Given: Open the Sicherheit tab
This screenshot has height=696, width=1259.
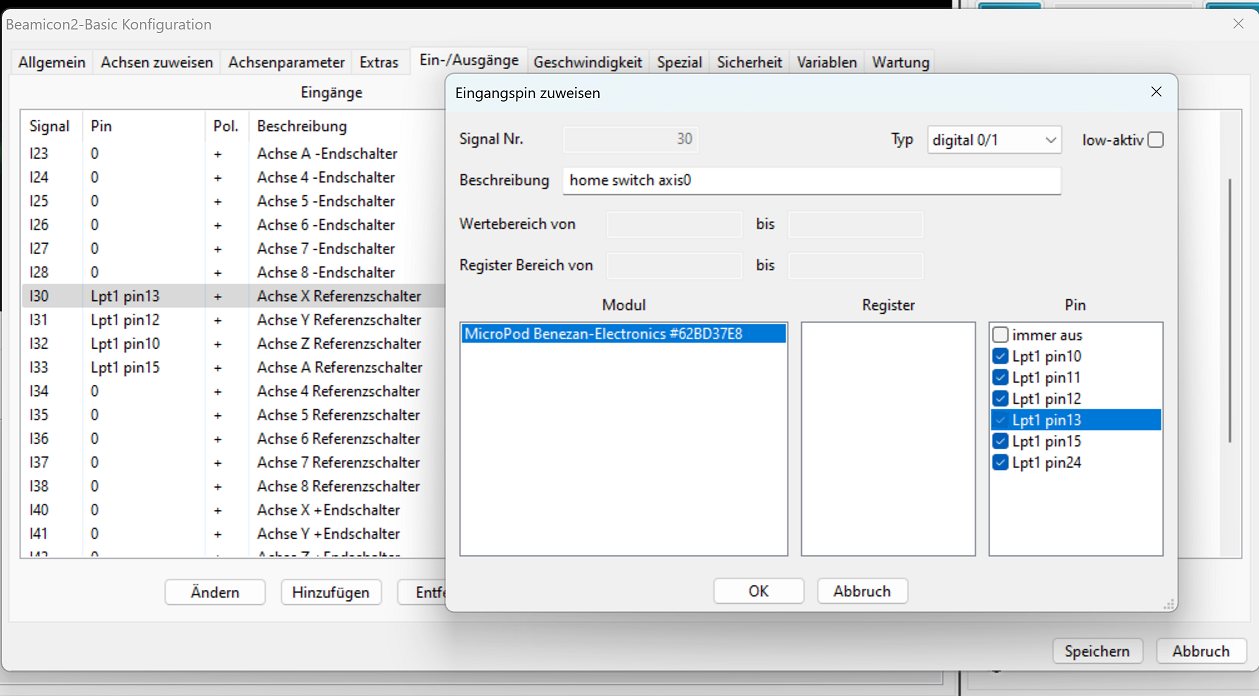Looking at the screenshot, I should pyautogui.click(x=749, y=62).
